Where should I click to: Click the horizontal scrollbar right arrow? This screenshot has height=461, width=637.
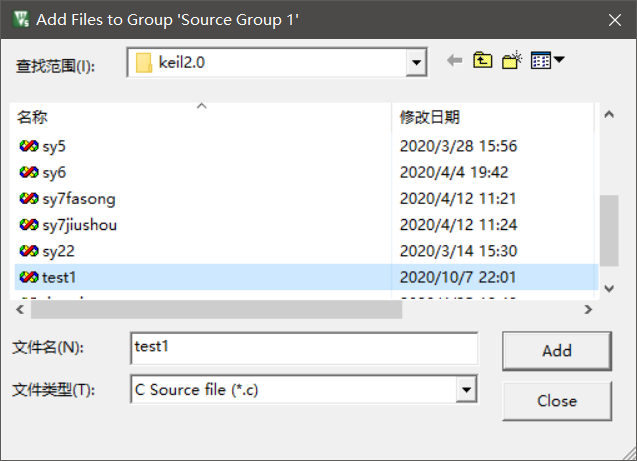pos(588,309)
